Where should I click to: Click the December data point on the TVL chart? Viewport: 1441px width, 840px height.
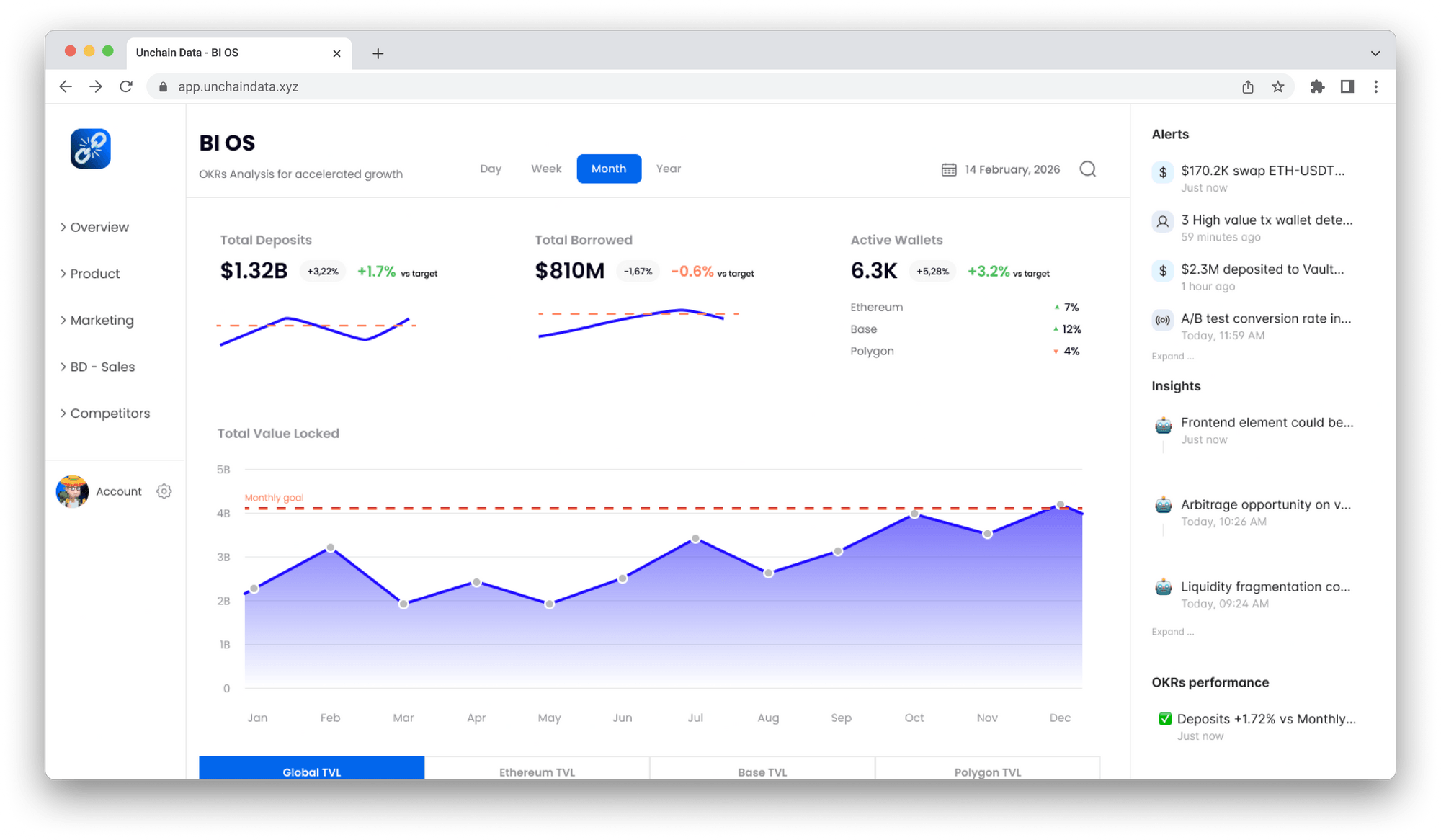pos(1059,505)
